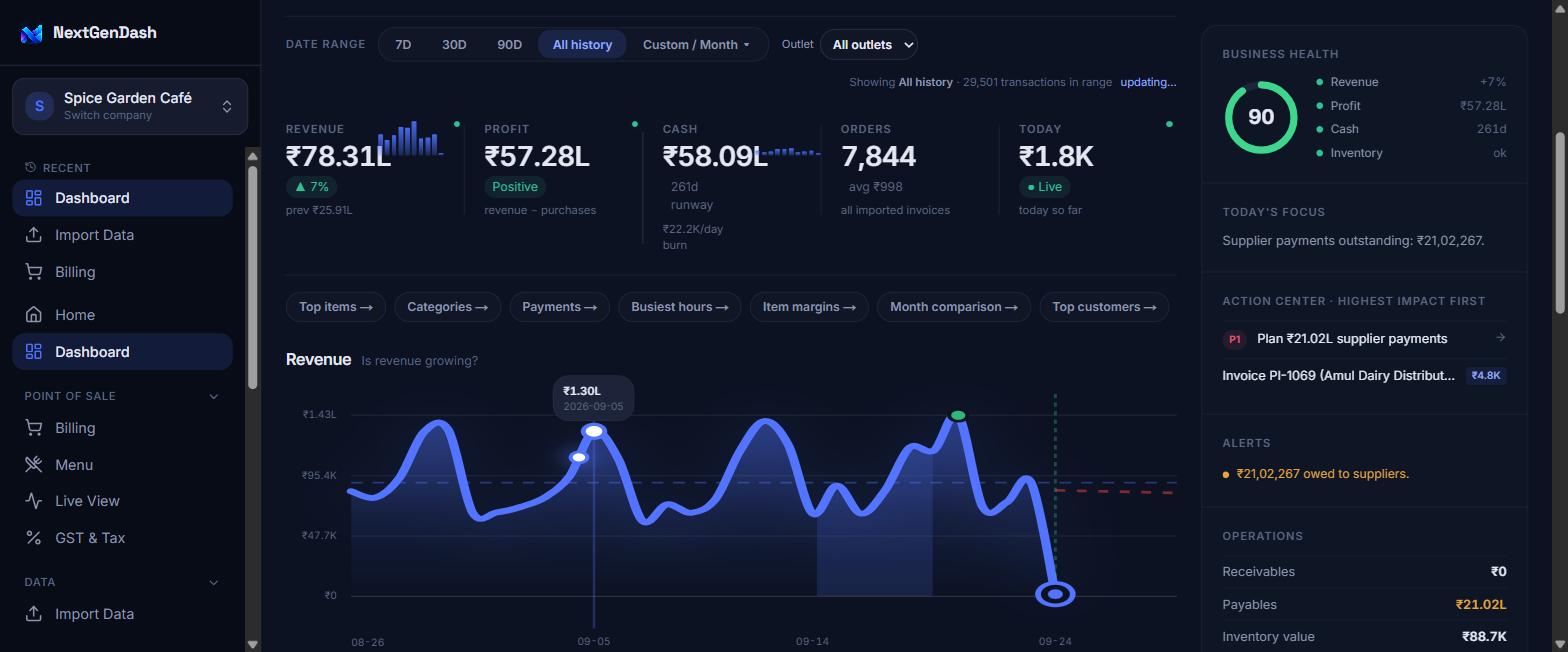The image size is (1568, 652).
Task: Click the 7% revenue growth badge
Action: tap(312, 187)
